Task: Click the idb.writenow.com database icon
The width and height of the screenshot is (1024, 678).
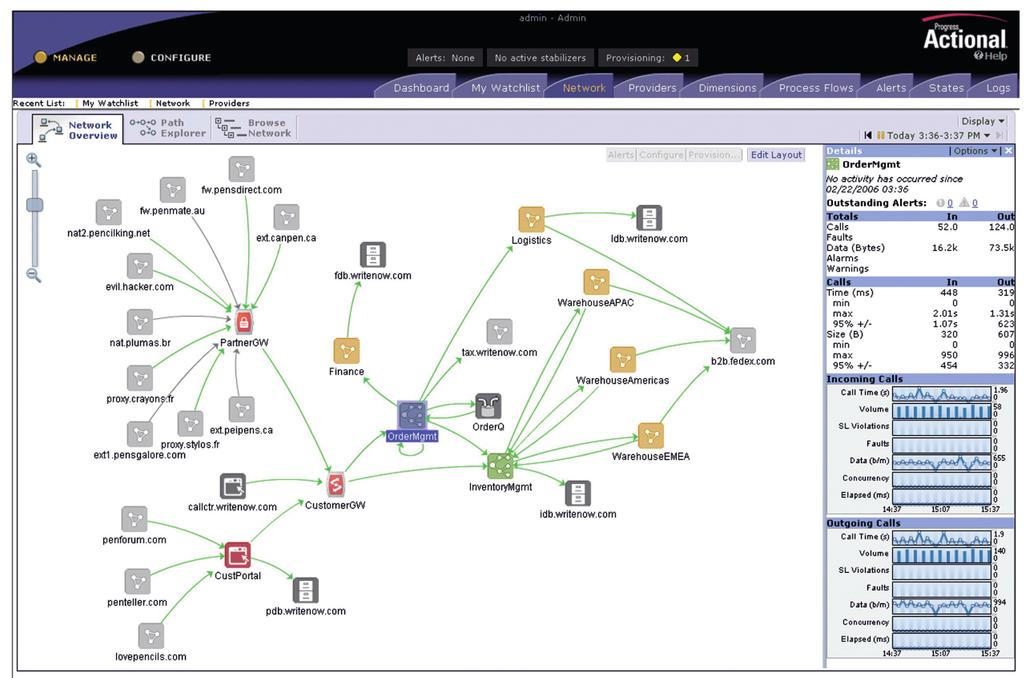Action: [x=577, y=494]
